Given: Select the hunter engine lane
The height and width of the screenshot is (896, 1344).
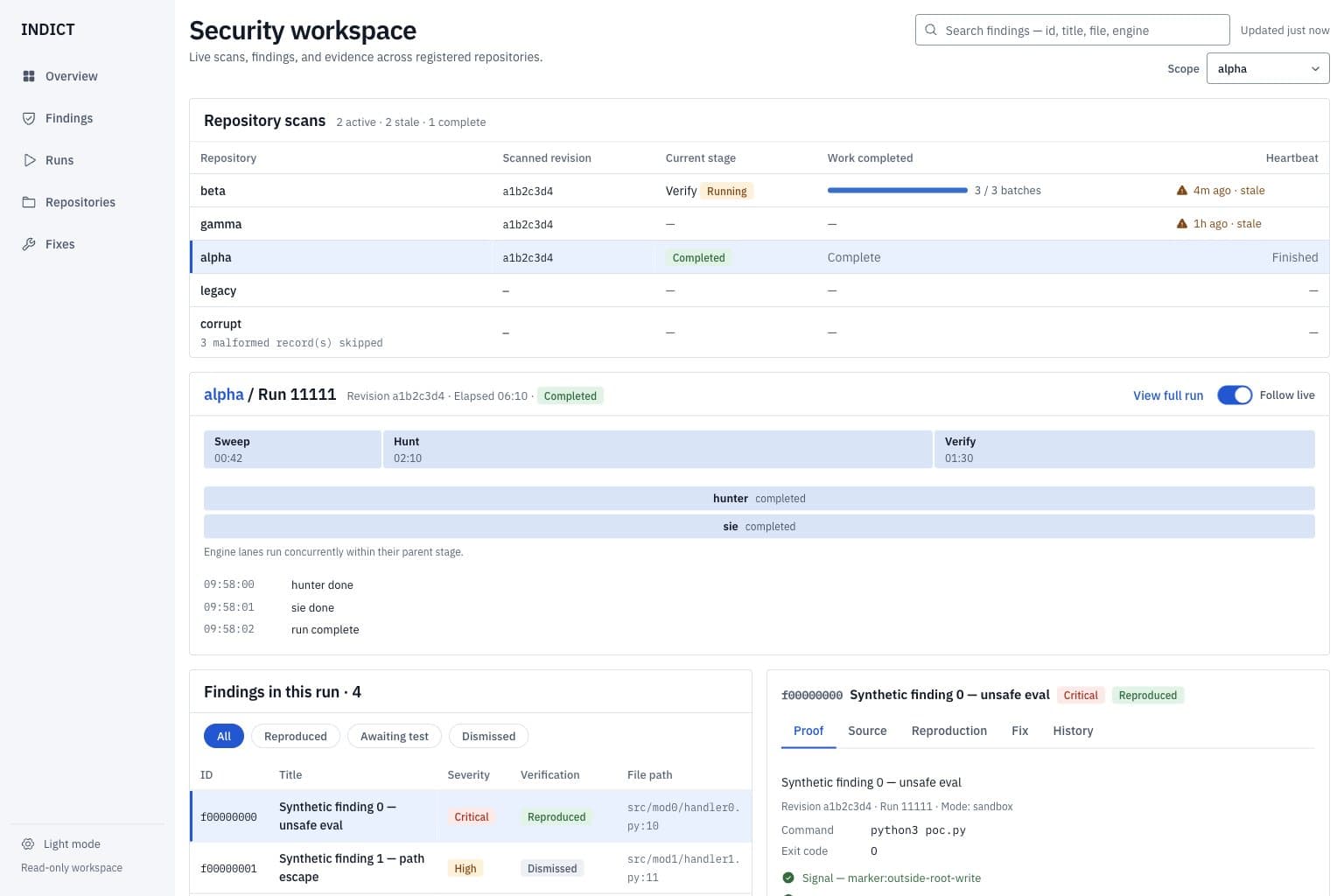Looking at the screenshot, I should (759, 498).
